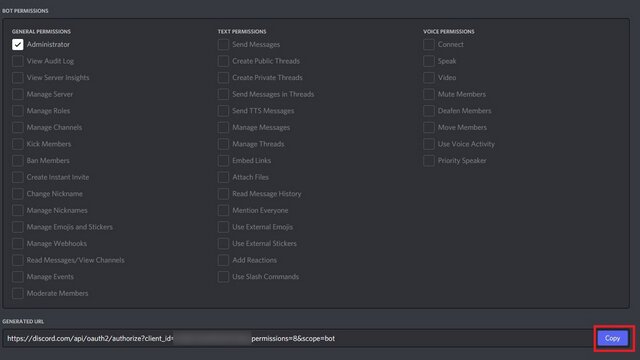Check the Send Messages permission
The image size is (640, 360).
point(223,44)
